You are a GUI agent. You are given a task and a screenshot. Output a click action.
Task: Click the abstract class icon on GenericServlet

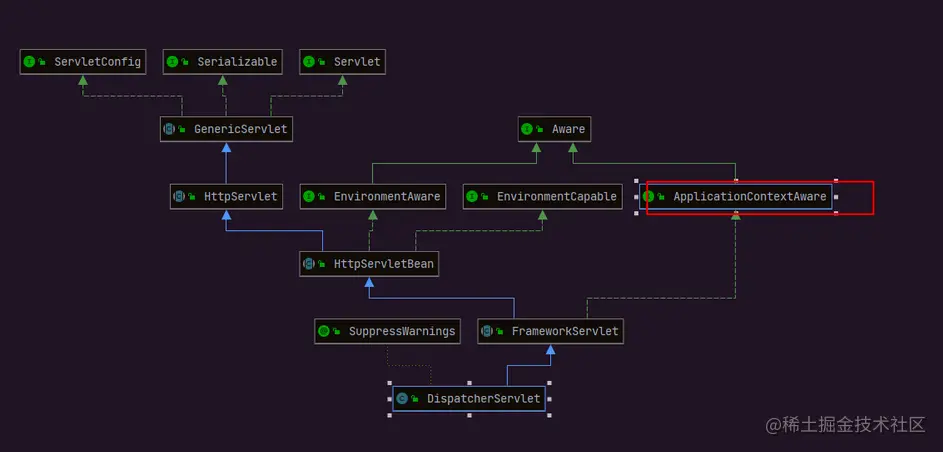169,129
